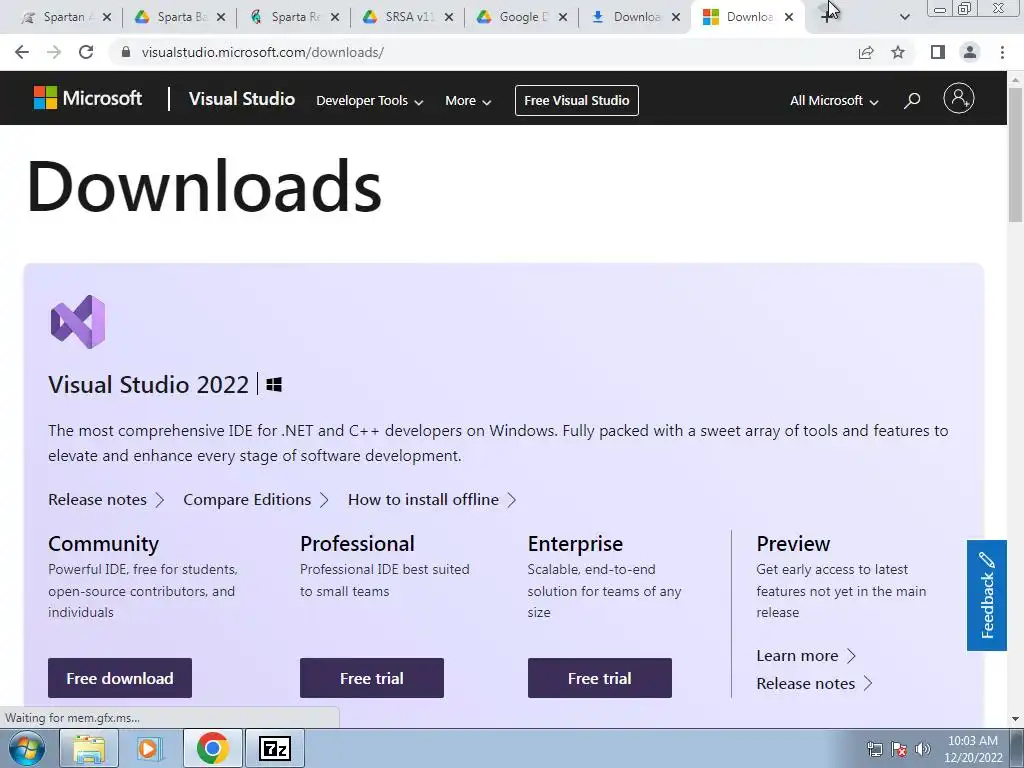The height and width of the screenshot is (768, 1024).
Task: Open Release notes link under description
Action: tap(106, 500)
